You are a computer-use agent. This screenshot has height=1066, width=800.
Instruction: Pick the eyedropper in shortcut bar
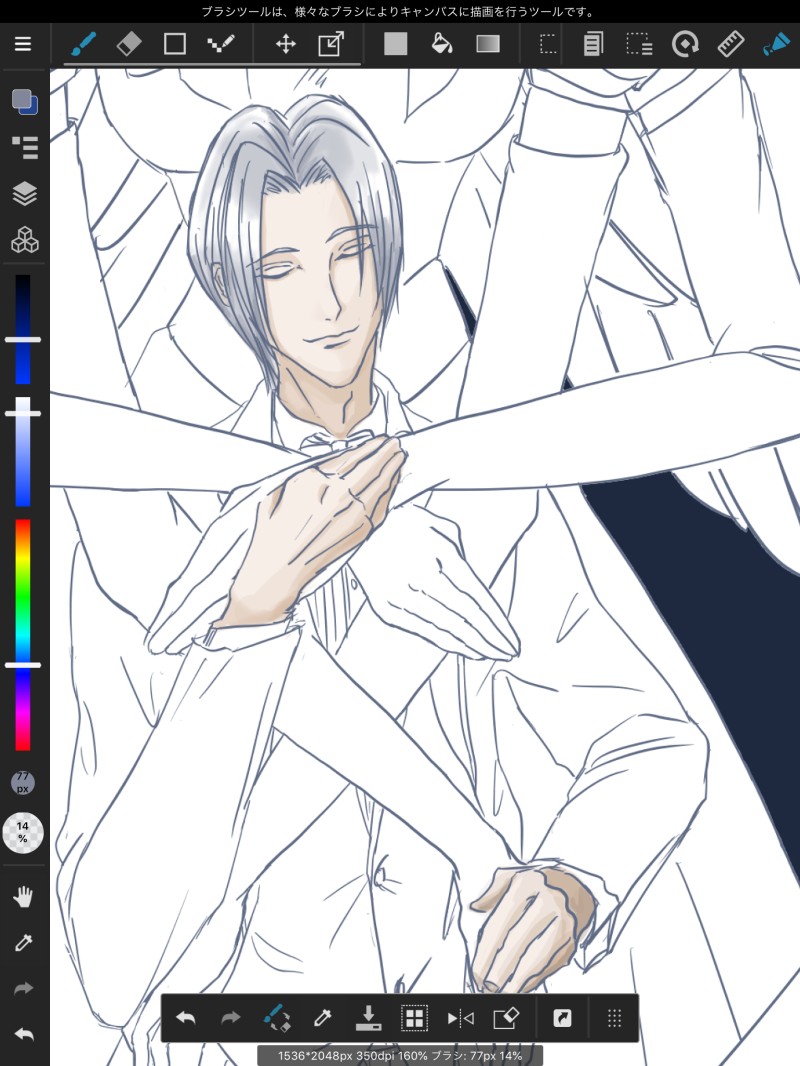pos(322,1018)
